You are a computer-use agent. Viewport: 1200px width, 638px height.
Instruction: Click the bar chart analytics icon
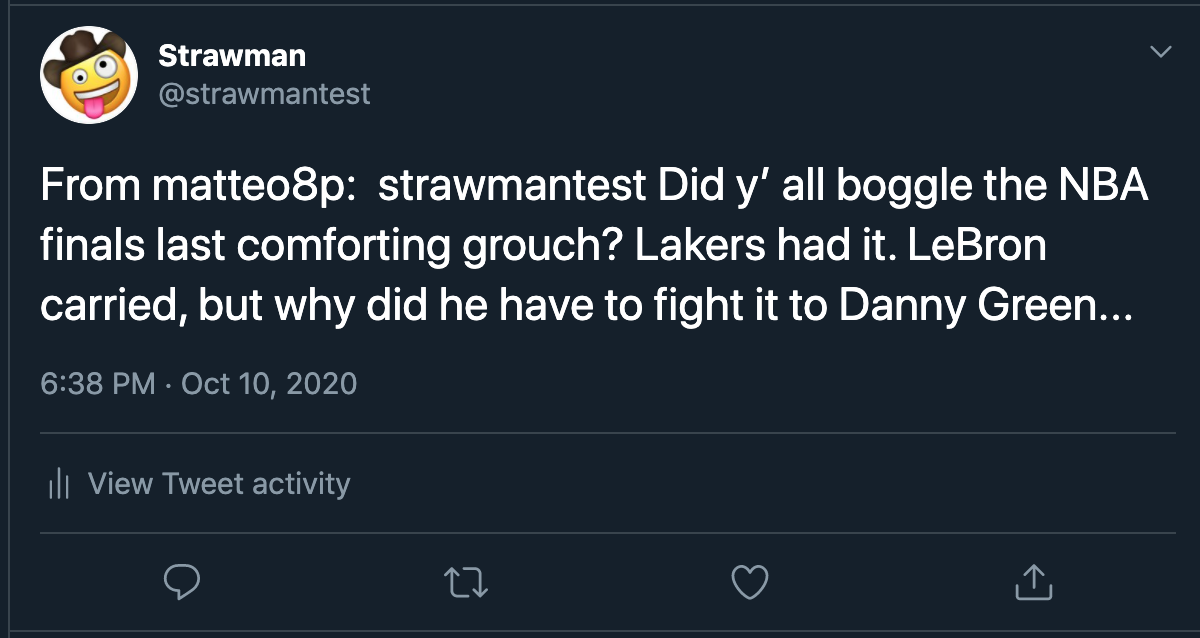(x=59, y=486)
